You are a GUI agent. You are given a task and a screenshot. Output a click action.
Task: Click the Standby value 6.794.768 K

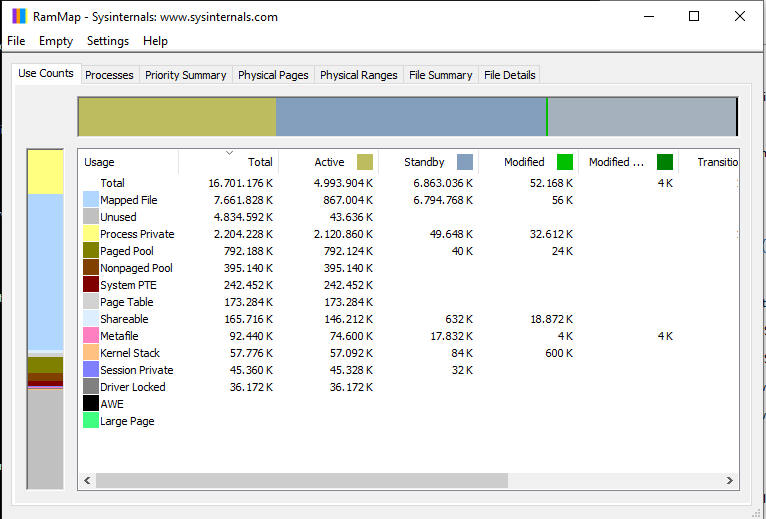coord(443,200)
